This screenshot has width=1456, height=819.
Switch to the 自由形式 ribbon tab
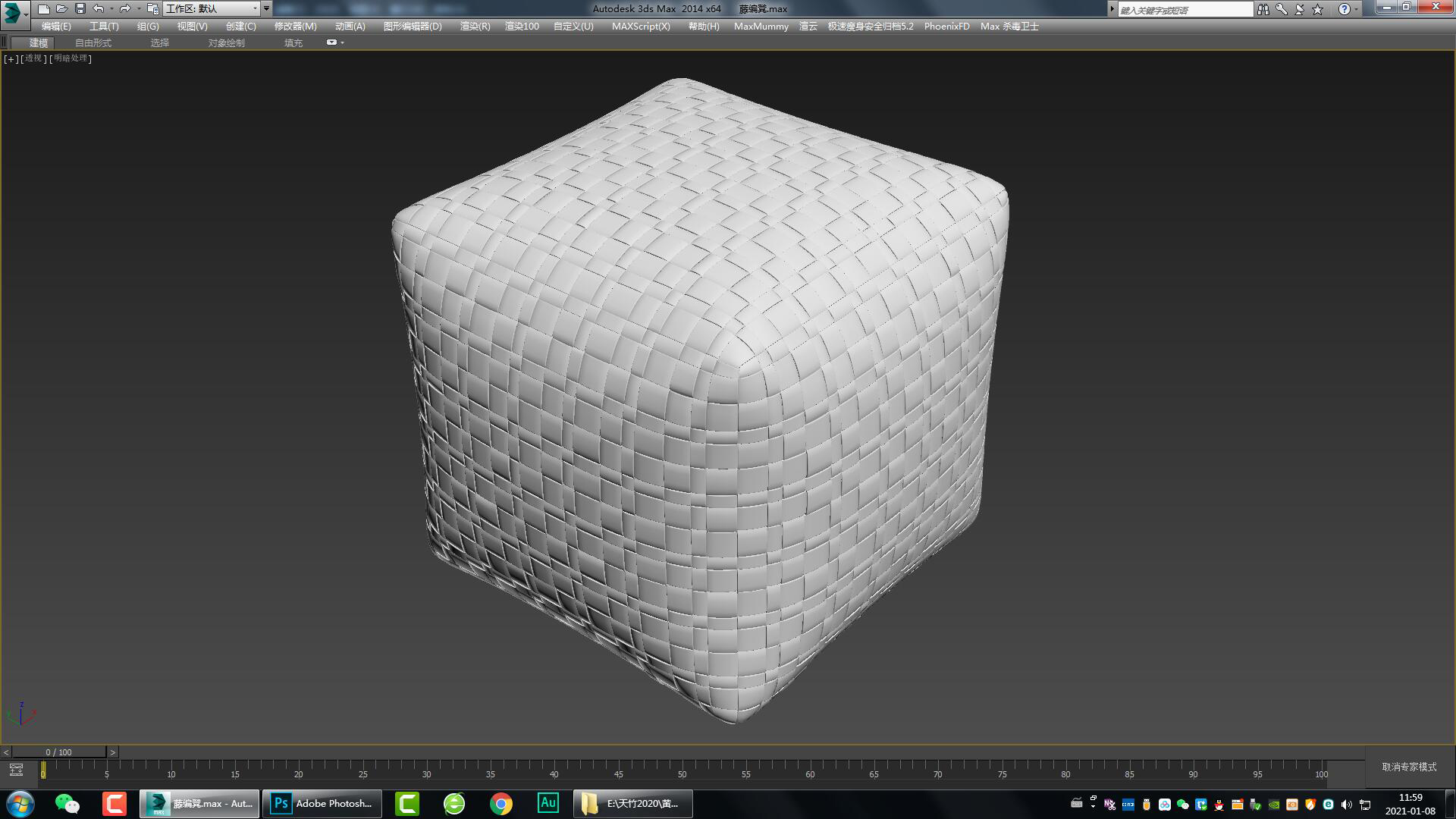pos(93,42)
